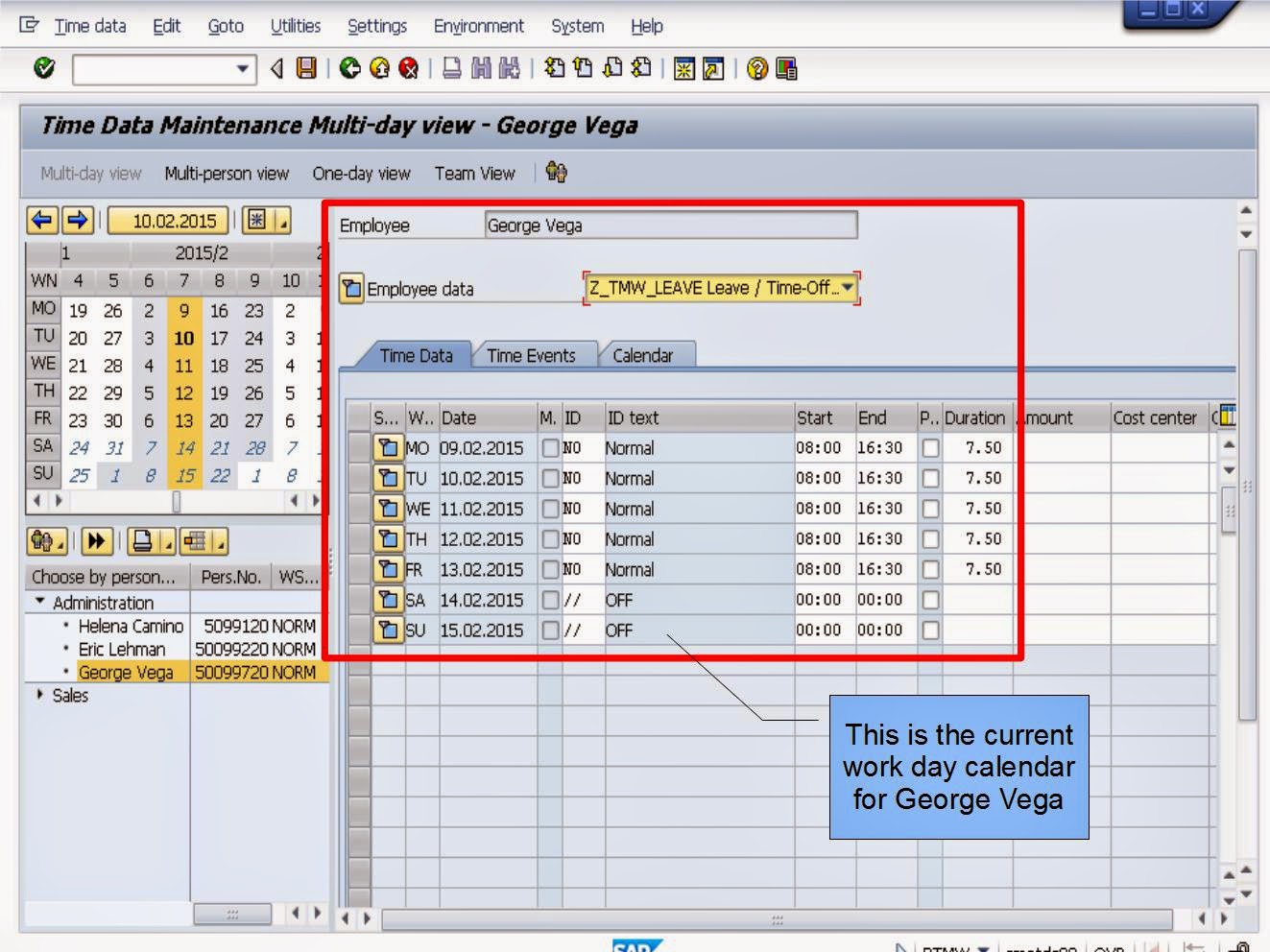Screen dimensions: 1270x952
Task: Open the Help question mark icon
Action: tap(758, 67)
